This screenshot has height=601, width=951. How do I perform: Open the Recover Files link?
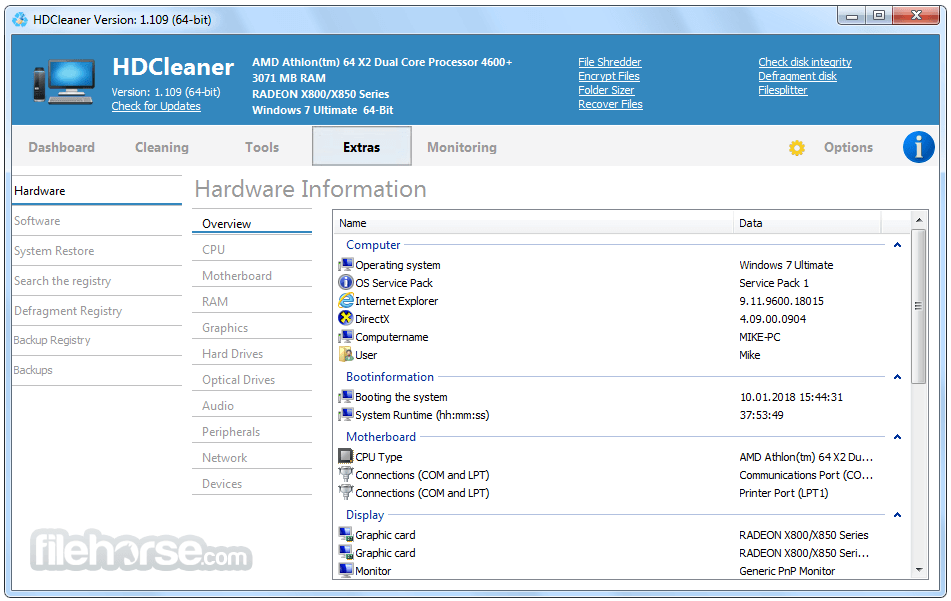610,104
